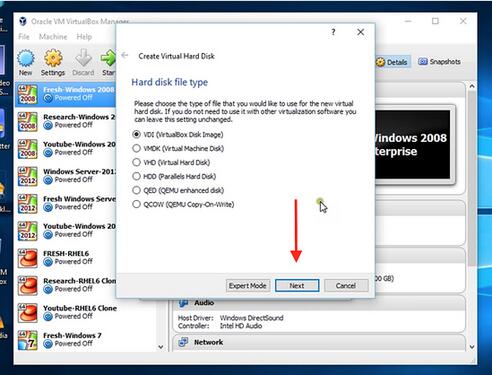Click Fresh-Windows 7 name text
This screenshot has height=375, width=492.
click(x=72, y=336)
